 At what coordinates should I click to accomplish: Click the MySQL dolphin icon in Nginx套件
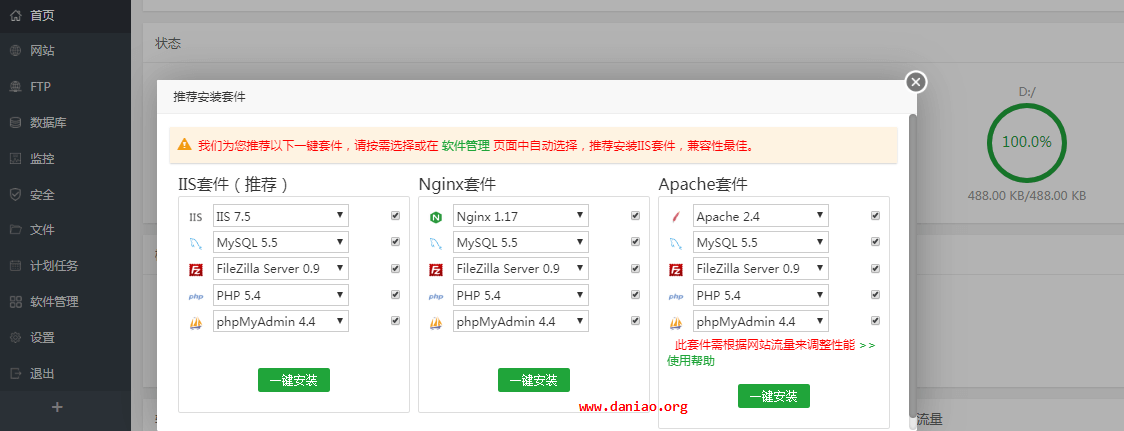(435, 243)
